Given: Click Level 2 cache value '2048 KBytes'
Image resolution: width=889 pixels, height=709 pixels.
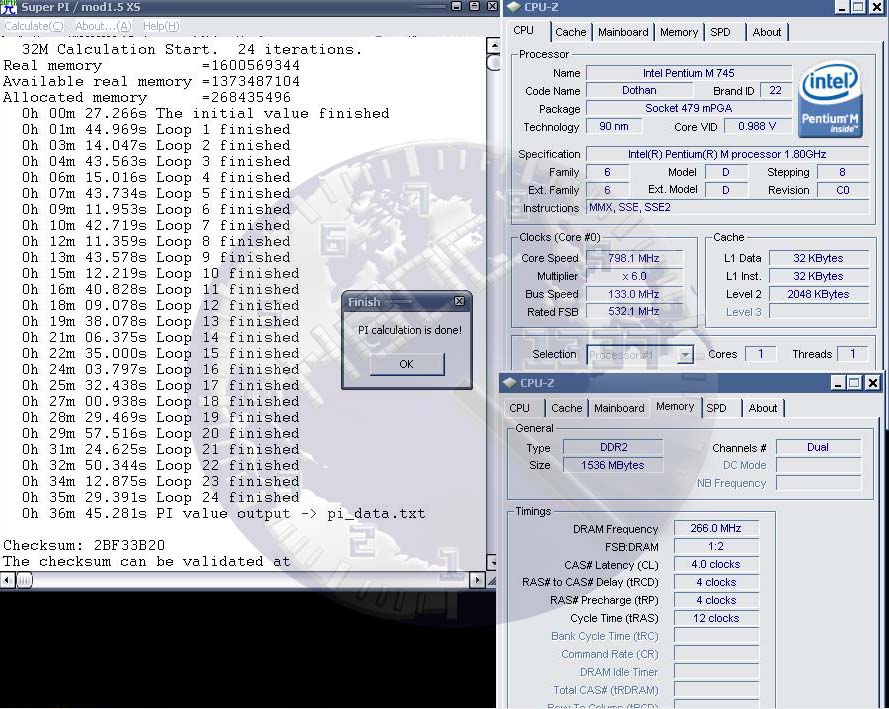Looking at the screenshot, I should click(x=818, y=294).
